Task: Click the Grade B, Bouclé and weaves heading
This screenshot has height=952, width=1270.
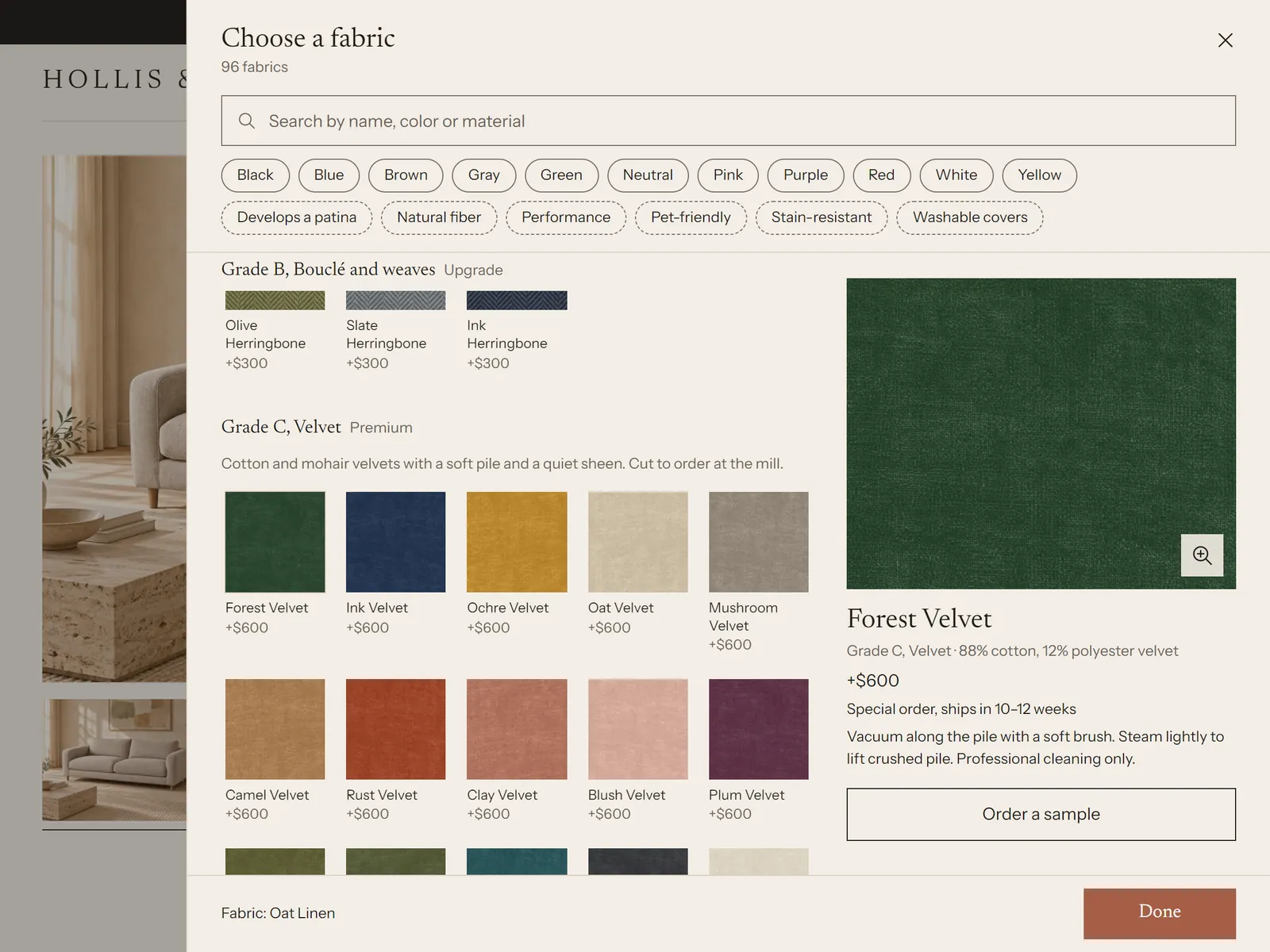Action: [328, 270]
